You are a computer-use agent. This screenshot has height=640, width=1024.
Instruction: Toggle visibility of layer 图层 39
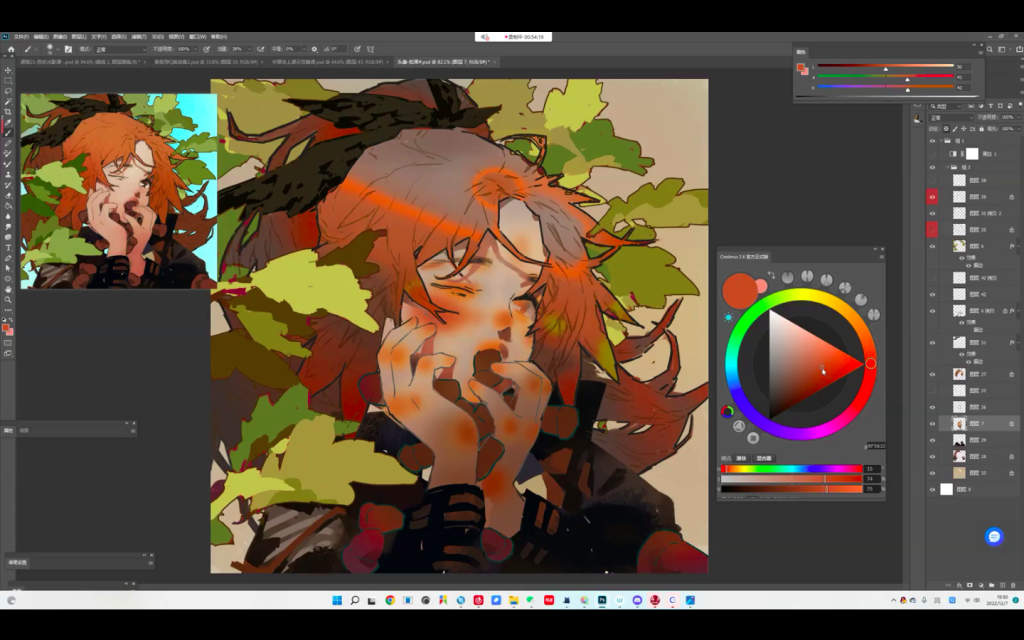[x=932, y=197]
